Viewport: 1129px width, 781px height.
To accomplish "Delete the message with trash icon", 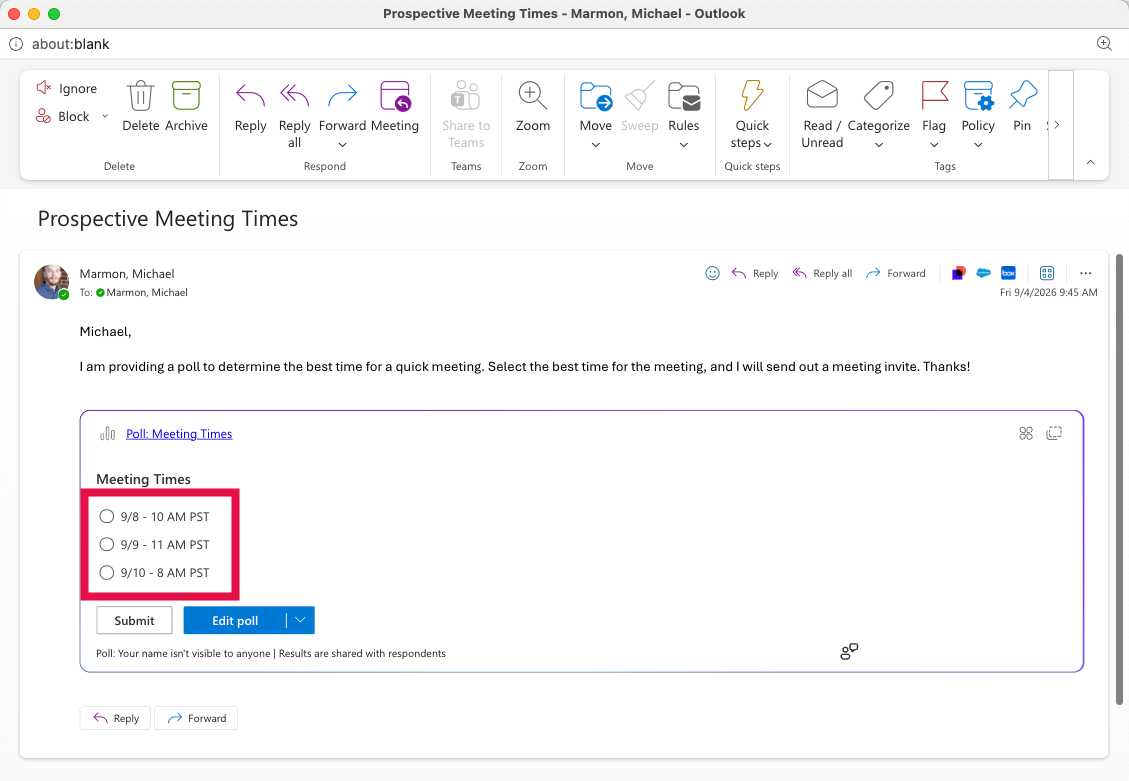I will pyautogui.click(x=140, y=96).
